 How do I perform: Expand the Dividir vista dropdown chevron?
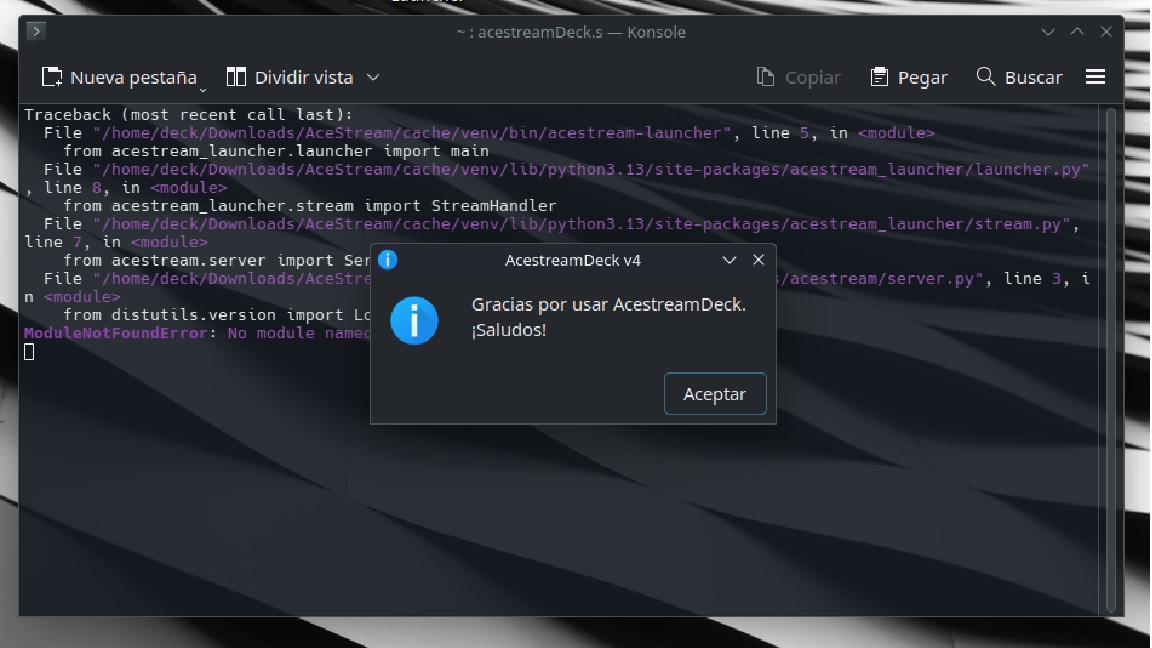373,77
